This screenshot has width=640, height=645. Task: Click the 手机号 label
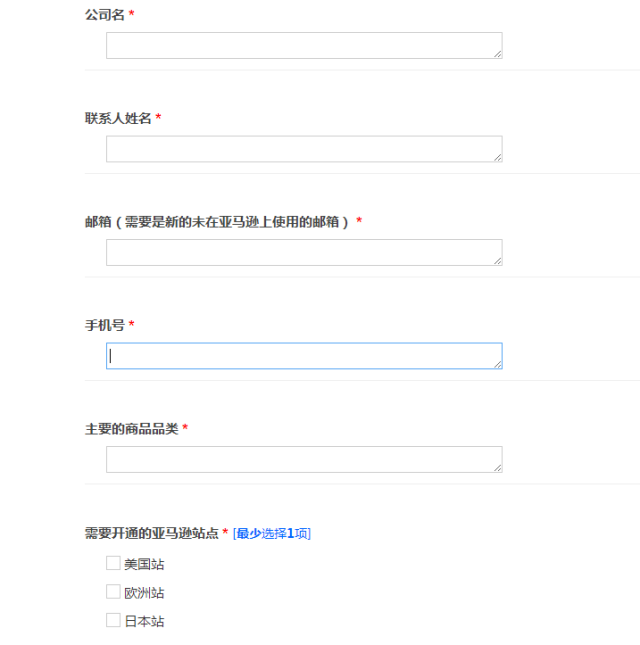[105, 325]
